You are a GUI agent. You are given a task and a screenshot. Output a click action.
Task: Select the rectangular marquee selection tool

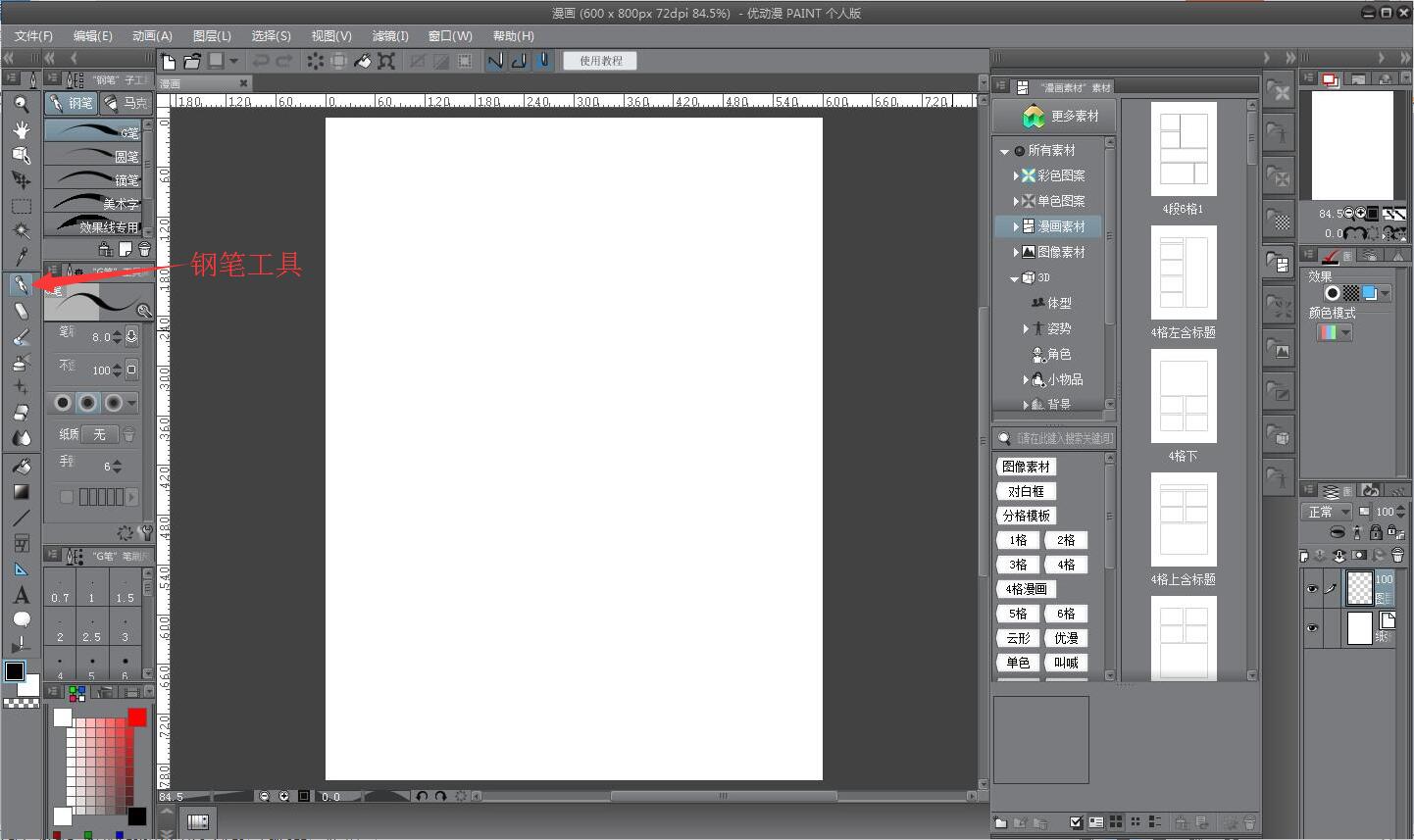tap(21, 206)
